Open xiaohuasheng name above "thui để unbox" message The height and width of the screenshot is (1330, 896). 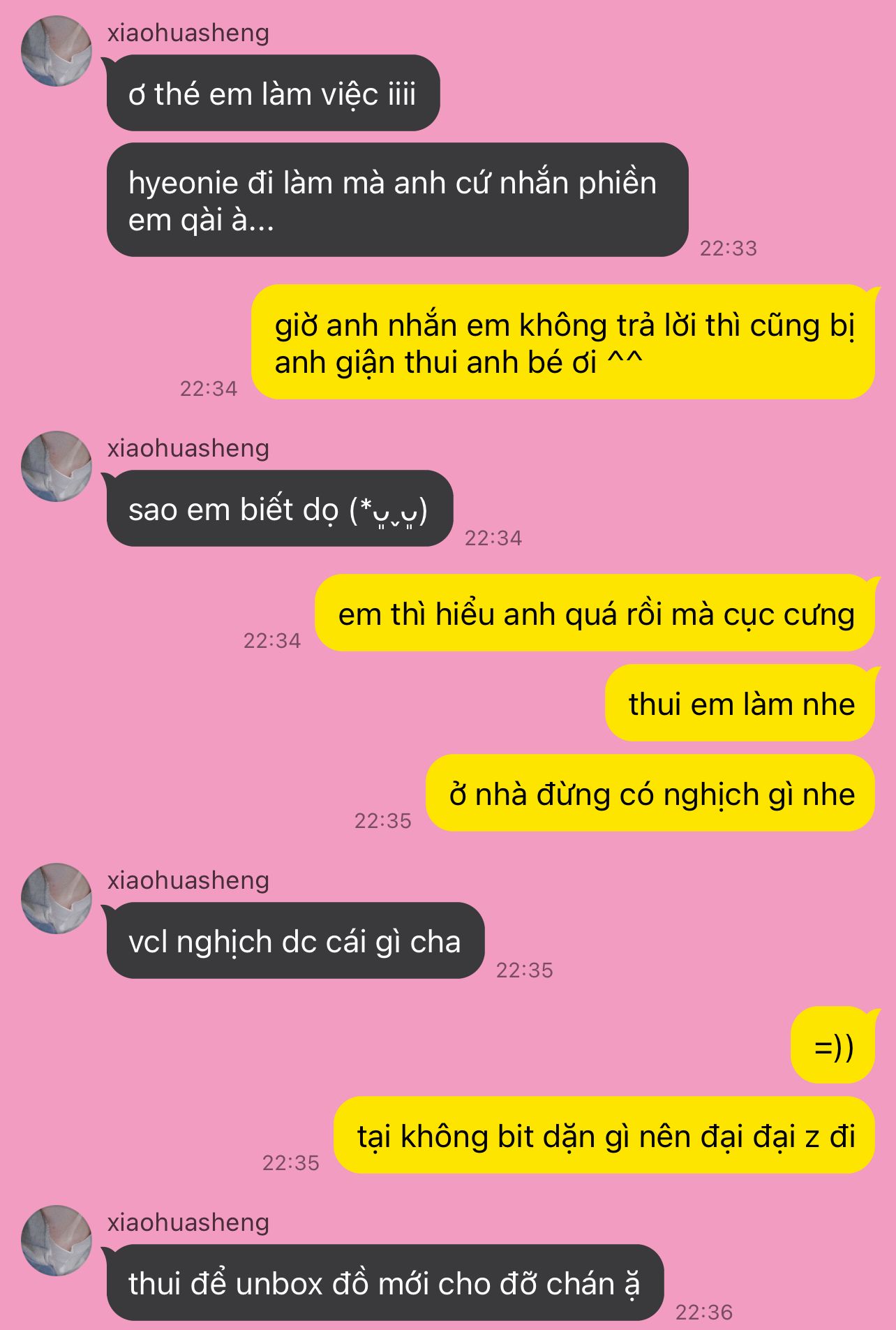[x=188, y=1222]
